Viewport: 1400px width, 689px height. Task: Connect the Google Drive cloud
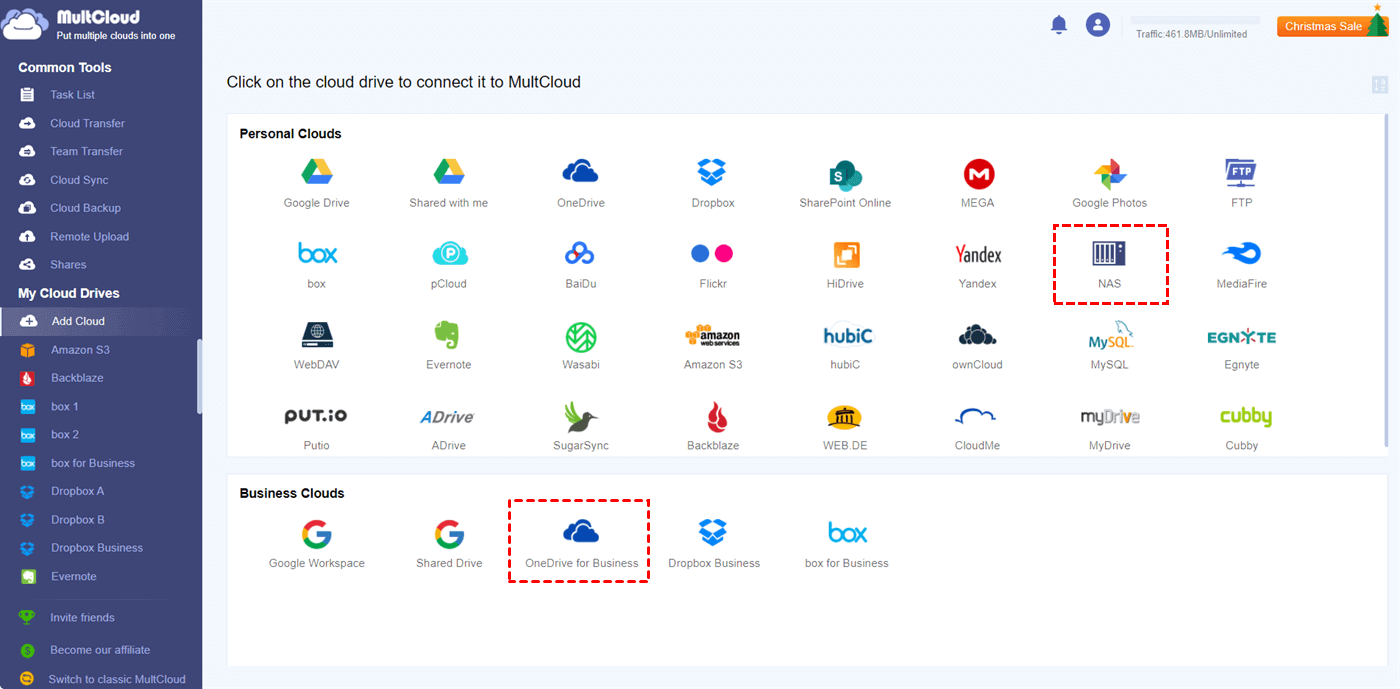click(x=317, y=172)
